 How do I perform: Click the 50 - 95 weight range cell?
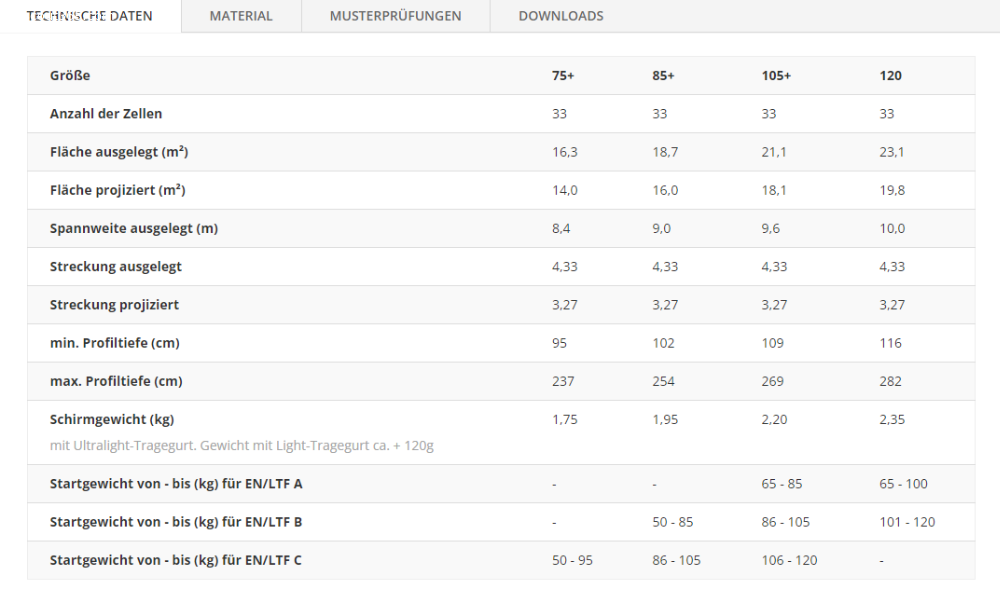click(572, 560)
